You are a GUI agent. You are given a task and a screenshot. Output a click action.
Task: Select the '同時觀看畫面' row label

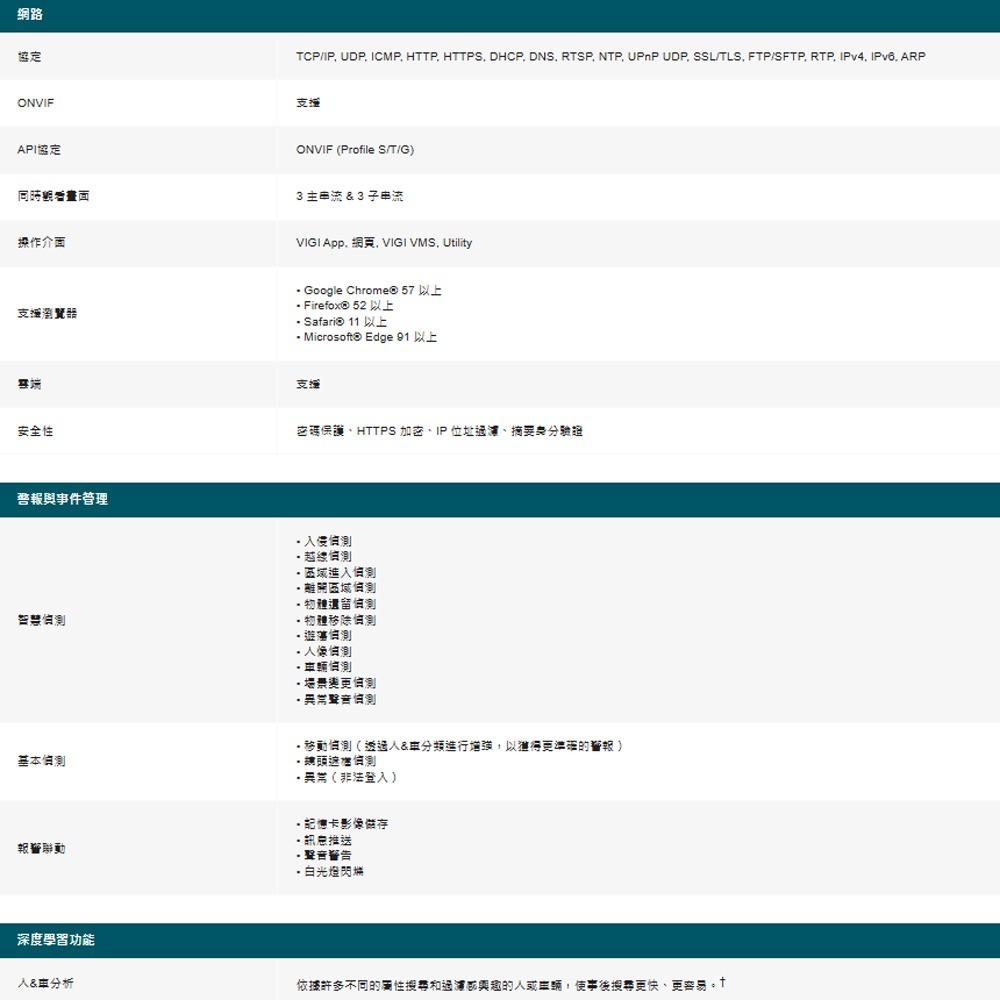pyautogui.click(x=54, y=196)
